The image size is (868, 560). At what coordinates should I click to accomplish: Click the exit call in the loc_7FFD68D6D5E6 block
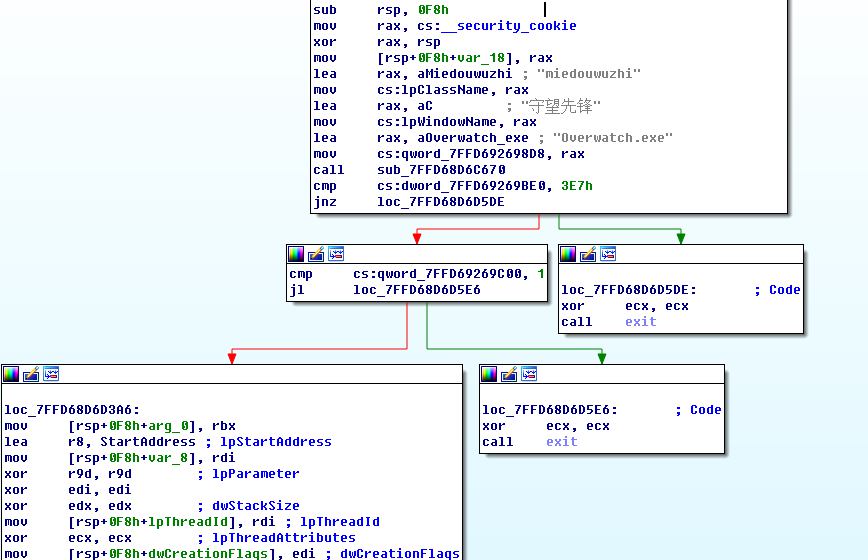tap(561, 442)
